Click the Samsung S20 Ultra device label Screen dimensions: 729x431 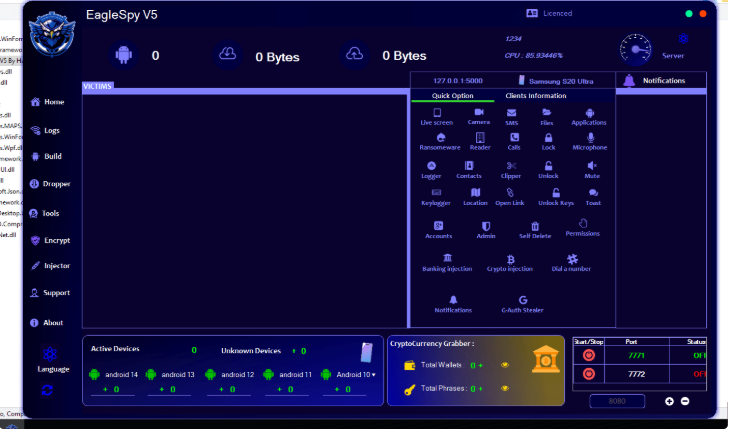(x=561, y=81)
